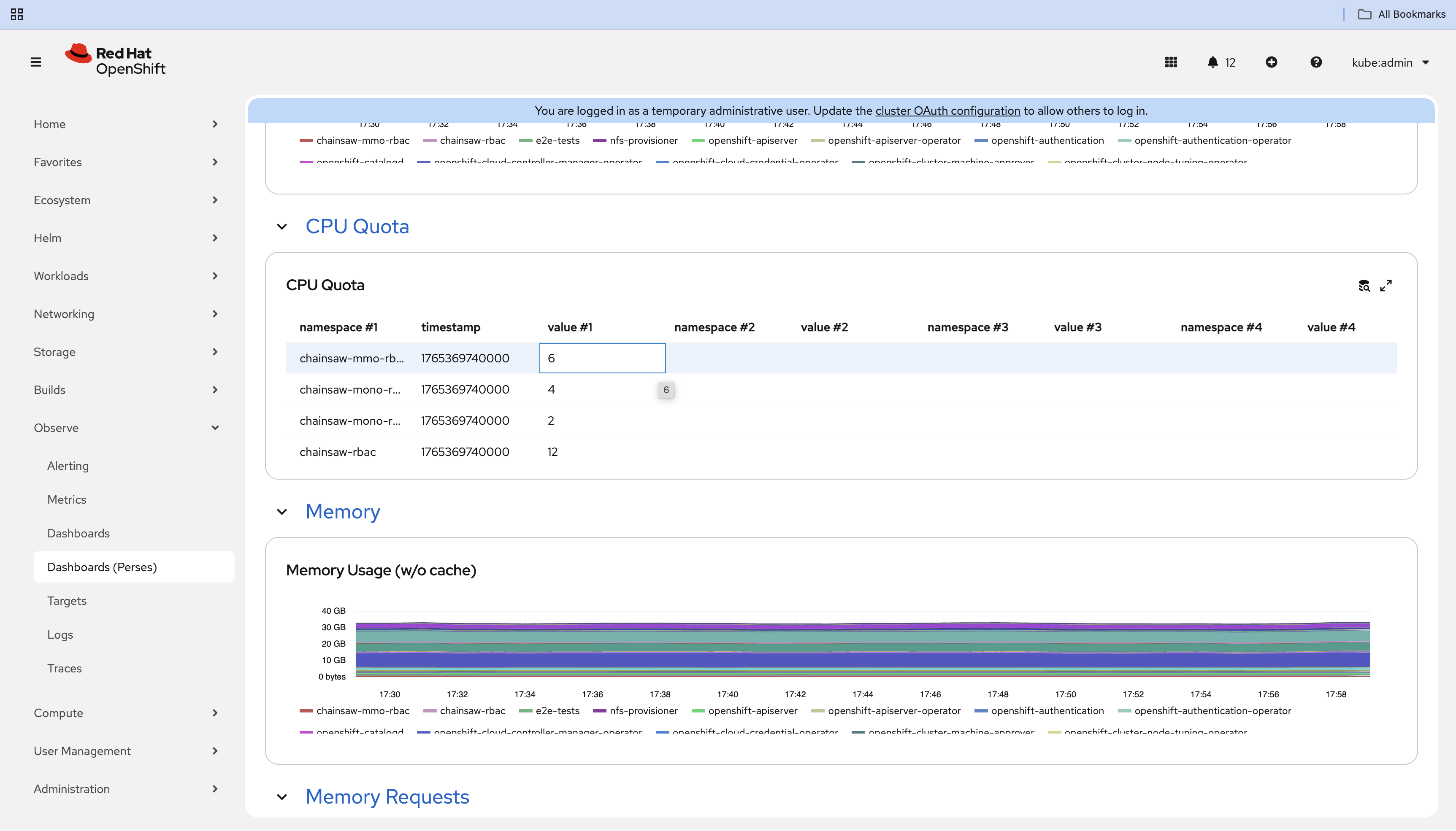Open the kube:admin user dropdown
This screenshot has width=1456, height=831.
pos(1390,62)
